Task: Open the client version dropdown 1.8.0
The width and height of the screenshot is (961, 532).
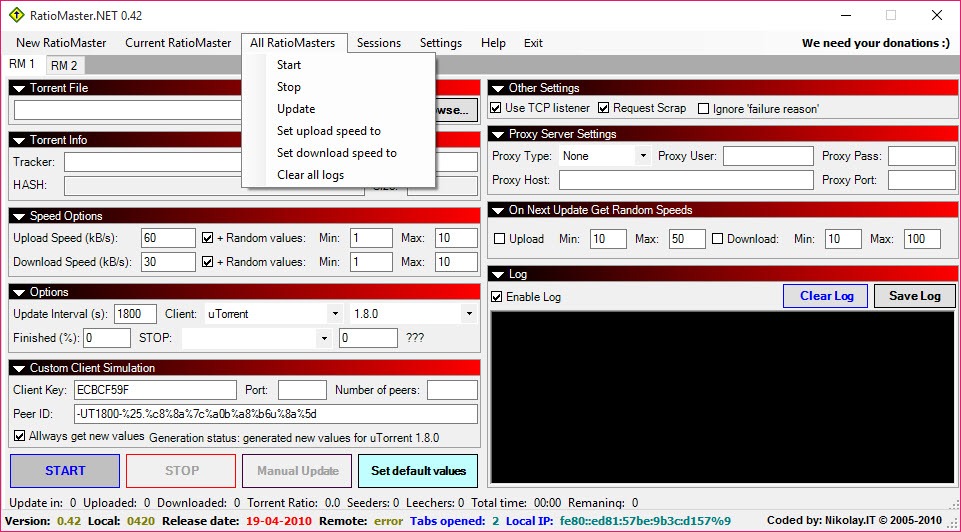Action: [413, 314]
